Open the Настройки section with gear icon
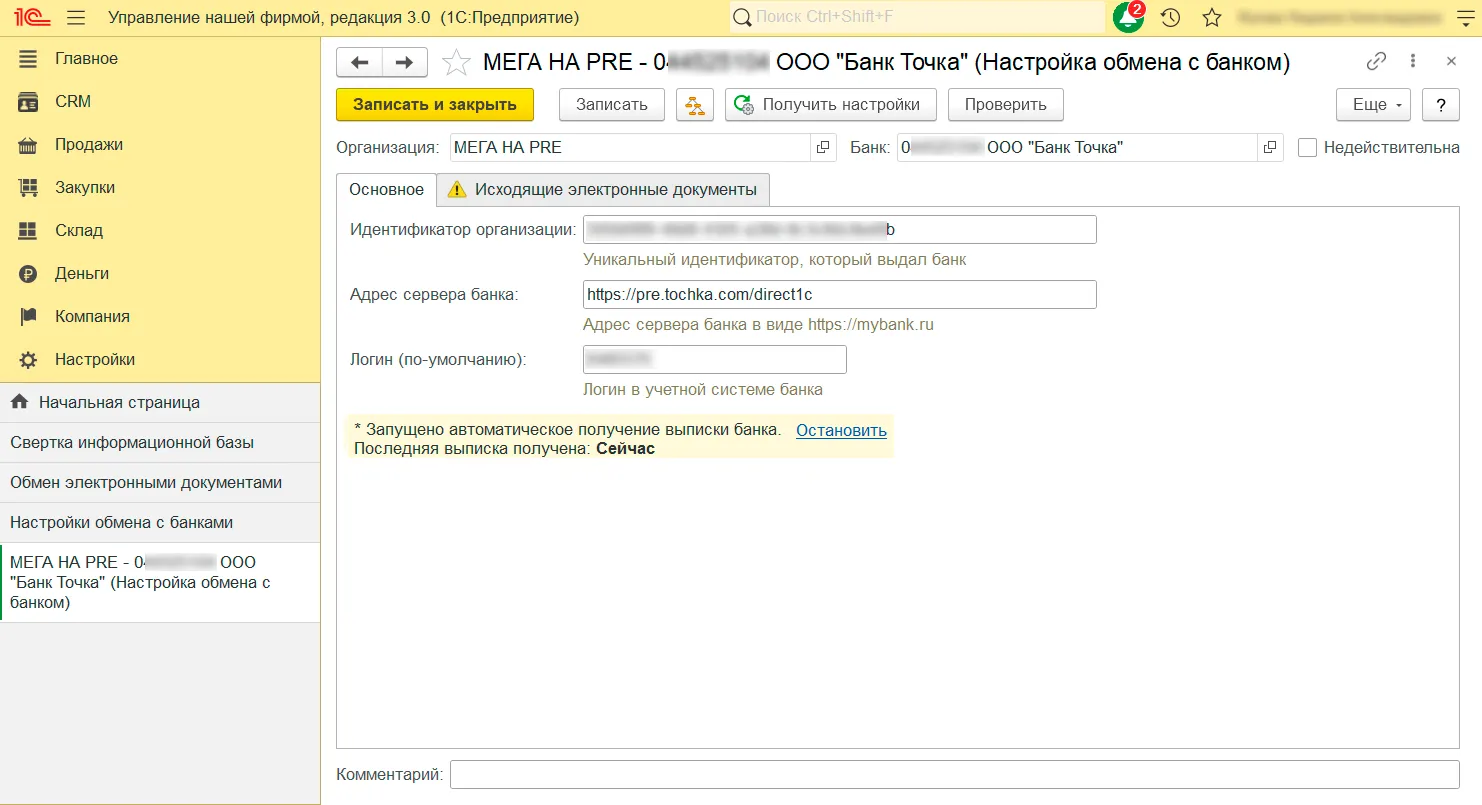The height and width of the screenshot is (805, 1482). pyautogui.click(x=94, y=359)
